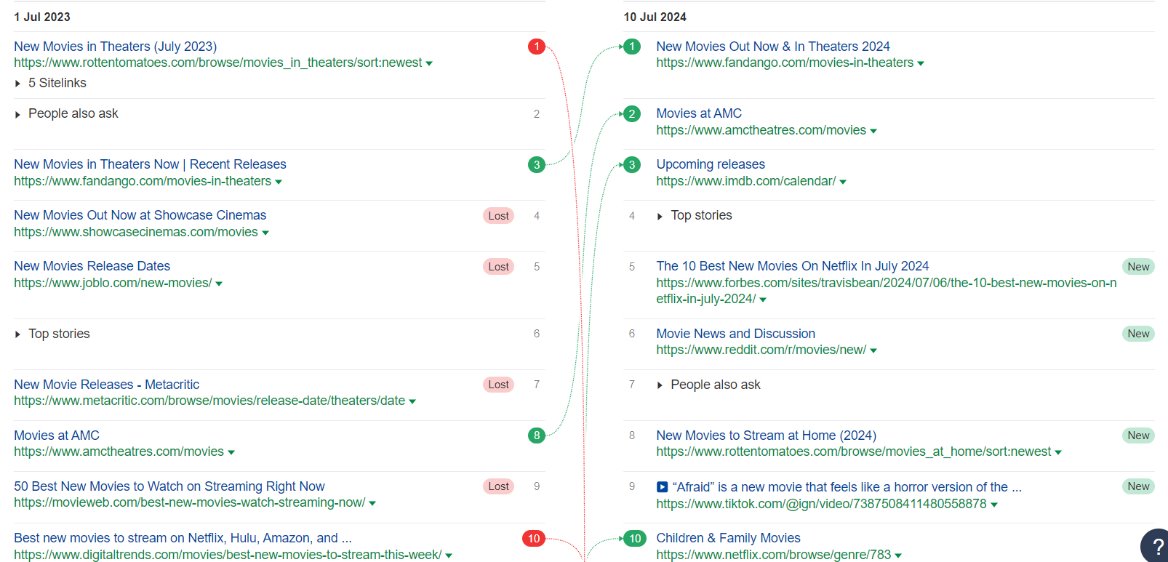Open Movies at AMC link in 2024 column
This screenshot has width=1168, height=562.
point(699,113)
